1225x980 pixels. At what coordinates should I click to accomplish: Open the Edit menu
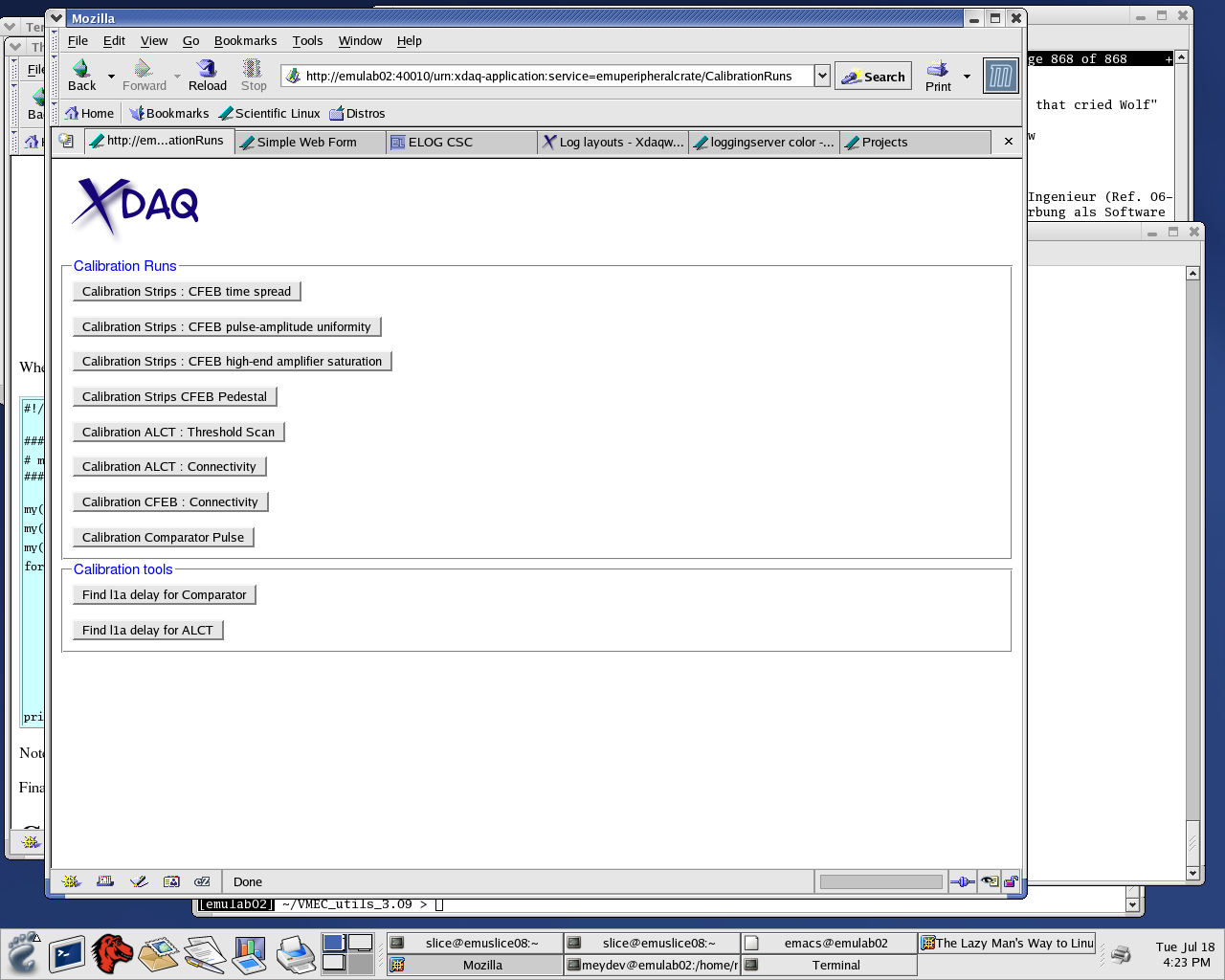114,40
